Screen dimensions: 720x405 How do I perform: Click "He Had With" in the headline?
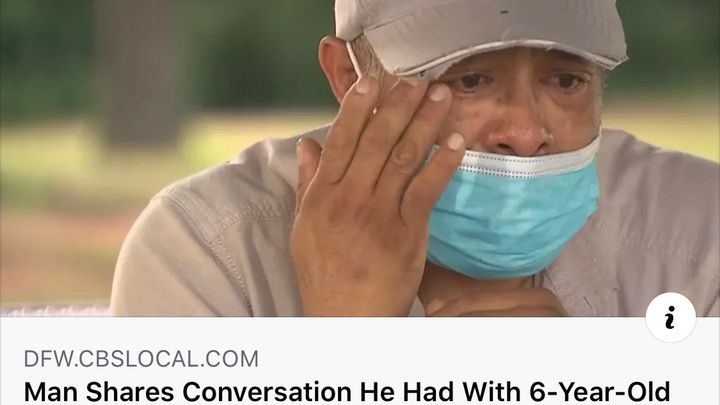(440, 392)
